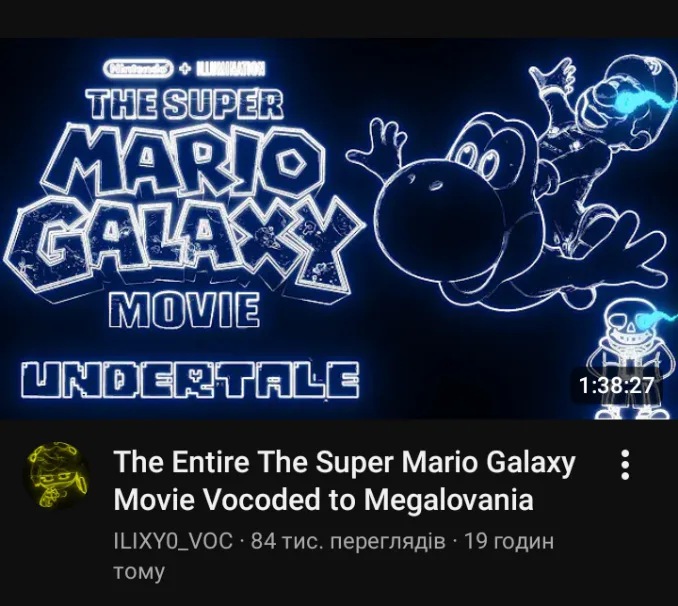Image resolution: width=678 pixels, height=606 pixels.
Task: Click THE SUPER text in the thumbnail
Action: click(x=185, y=104)
